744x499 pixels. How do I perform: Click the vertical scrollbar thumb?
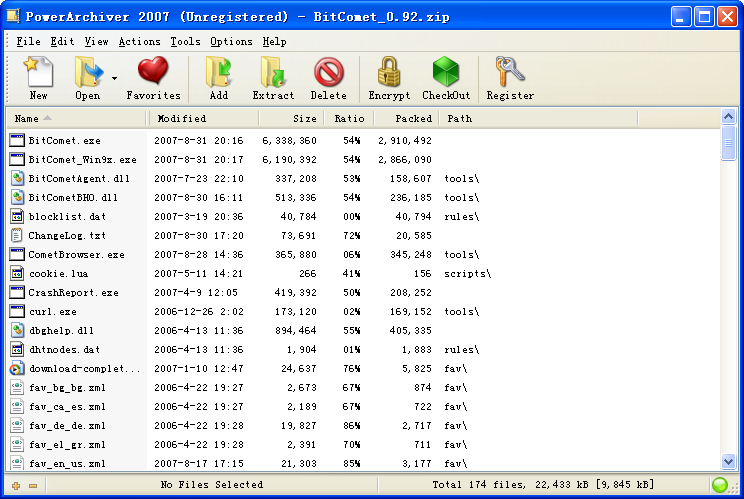click(728, 143)
